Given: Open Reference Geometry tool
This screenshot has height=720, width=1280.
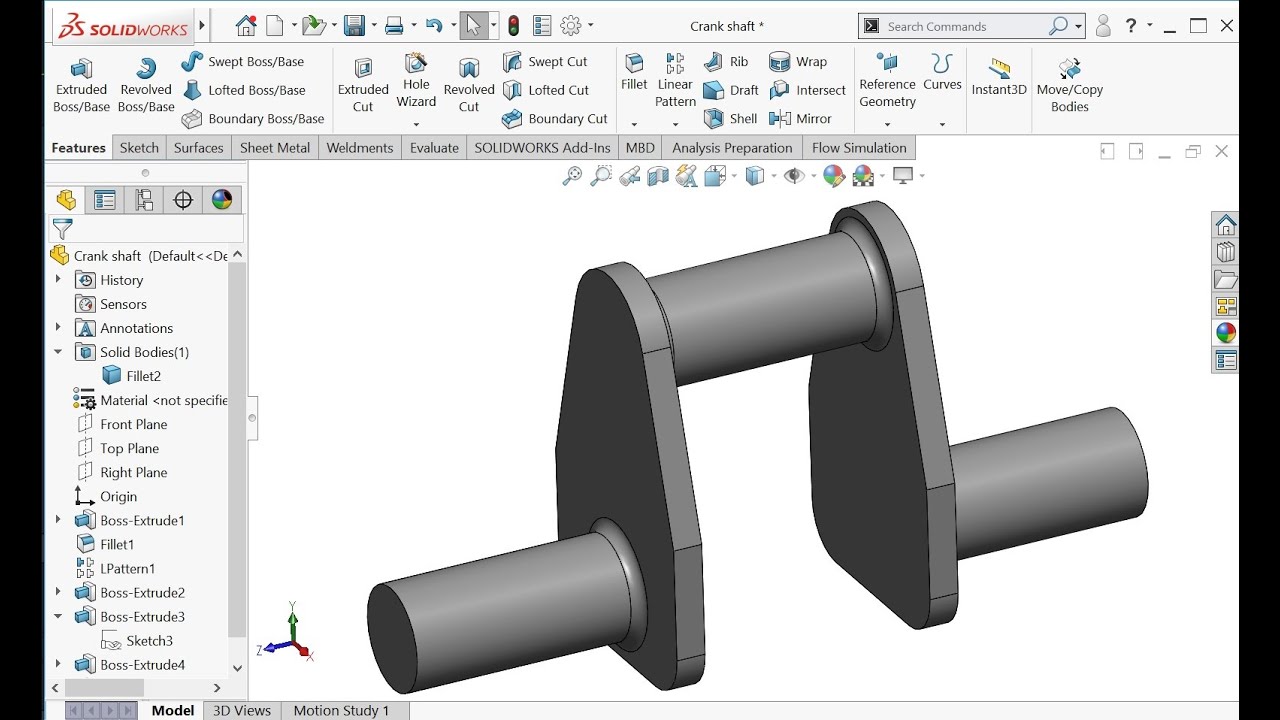Looking at the screenshot, I should (x=887, y=81).
